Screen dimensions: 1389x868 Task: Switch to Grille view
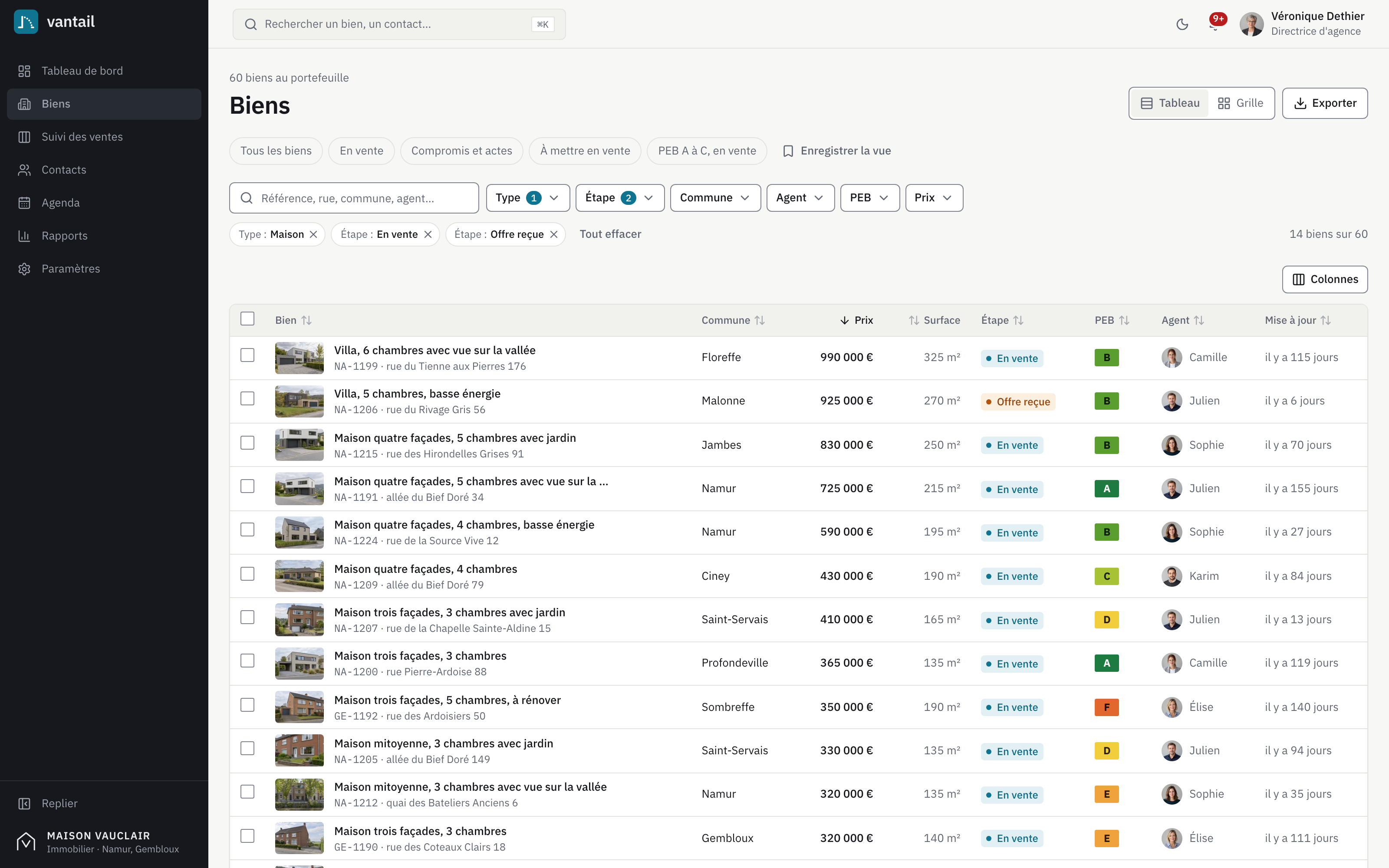(x=1241, y=103)
